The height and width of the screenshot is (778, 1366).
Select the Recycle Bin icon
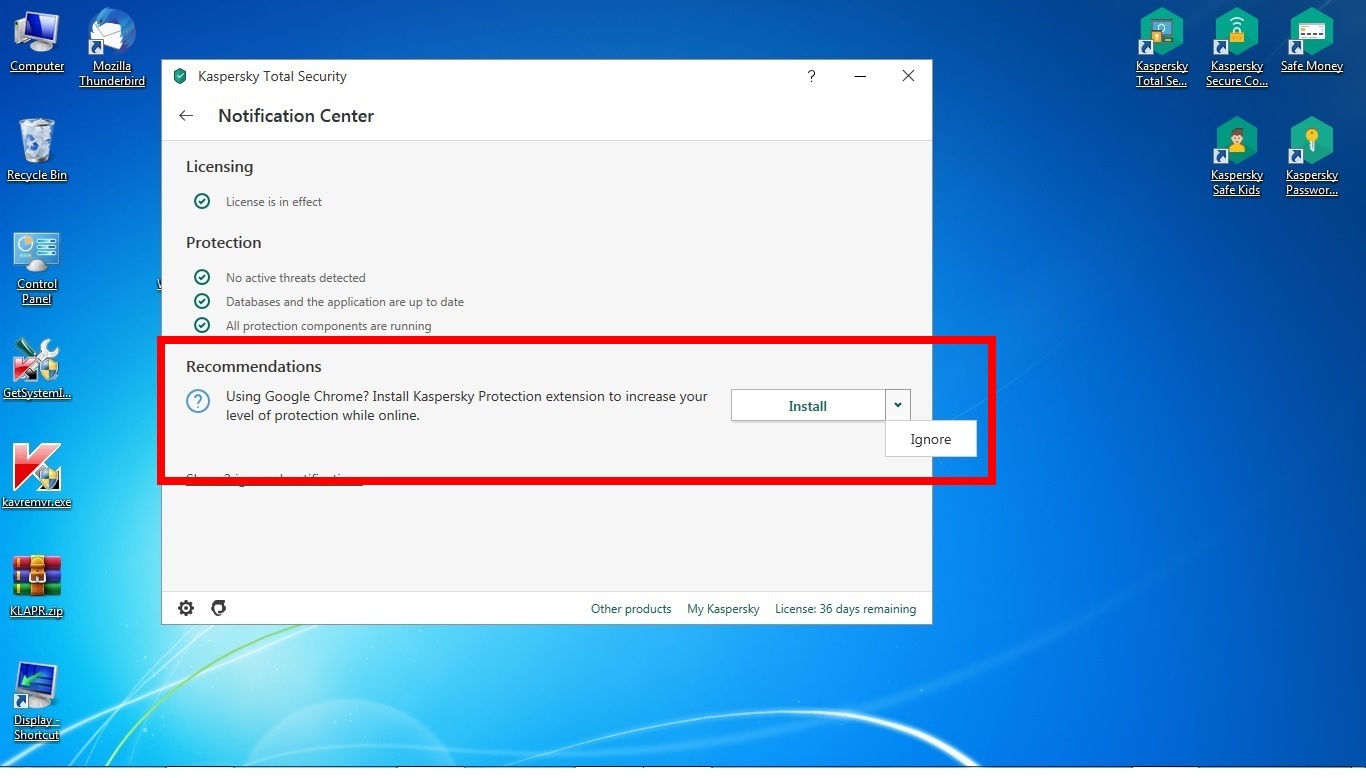tap(37, 150)
